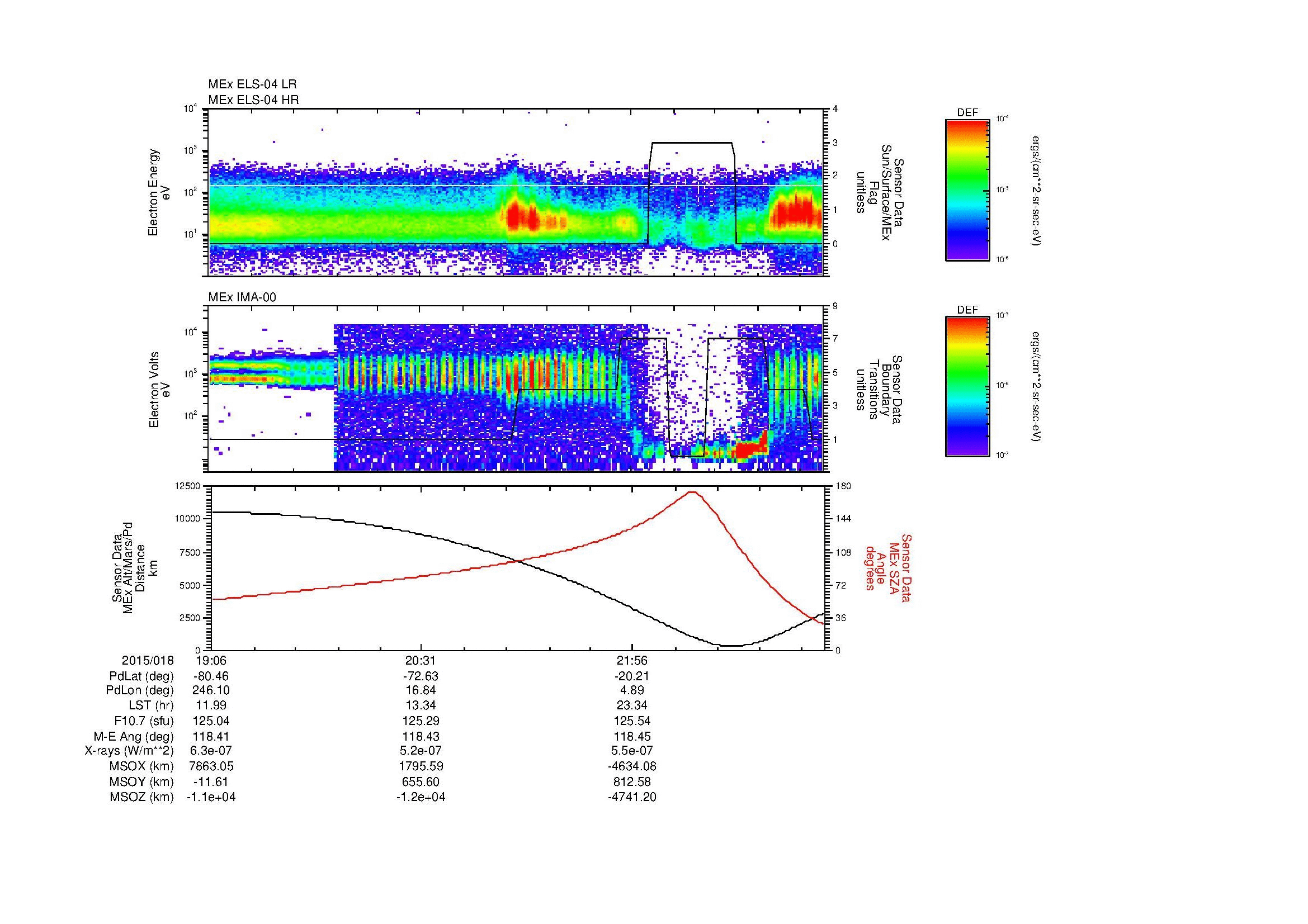Click the 'MSOZ (km)' row label
Screen dimensions: 1308x924
pos(141,797)
